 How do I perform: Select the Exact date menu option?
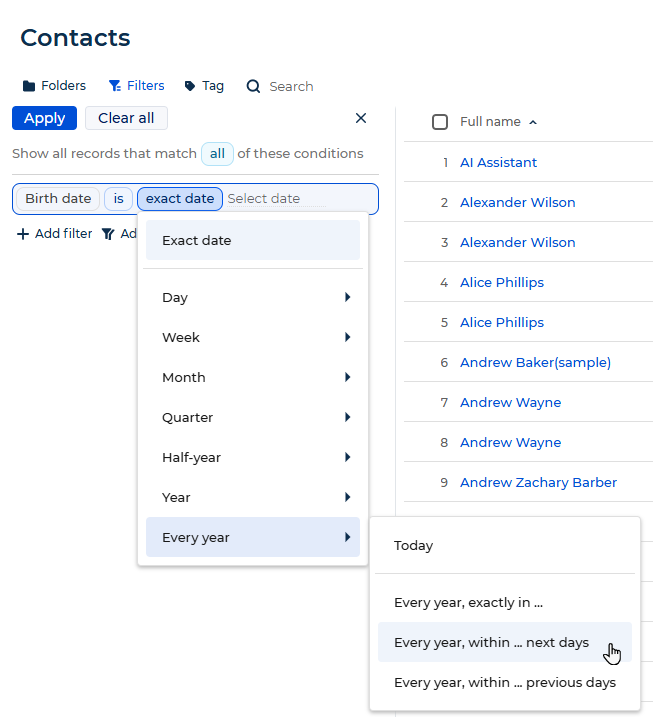click(x=253, y=241)
